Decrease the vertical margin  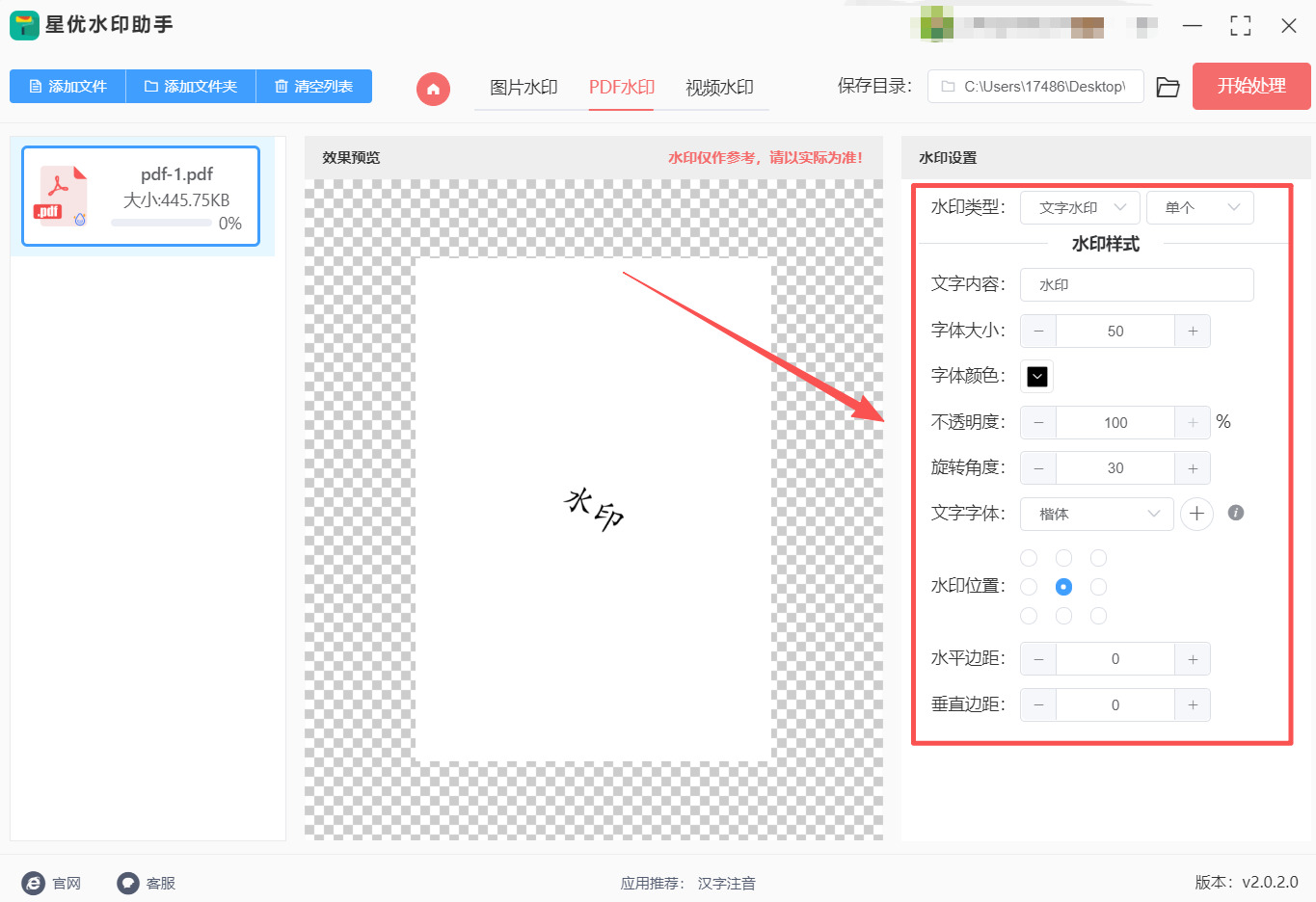(x=1038, y=704)
